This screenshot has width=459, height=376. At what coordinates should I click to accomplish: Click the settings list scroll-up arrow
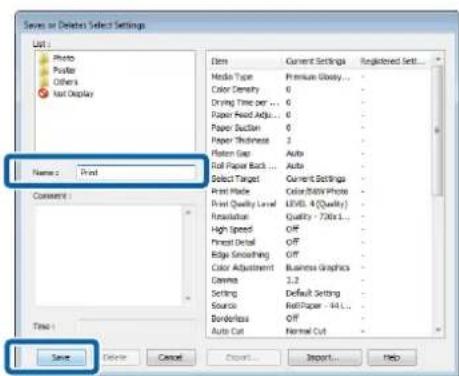pos(438,59)
